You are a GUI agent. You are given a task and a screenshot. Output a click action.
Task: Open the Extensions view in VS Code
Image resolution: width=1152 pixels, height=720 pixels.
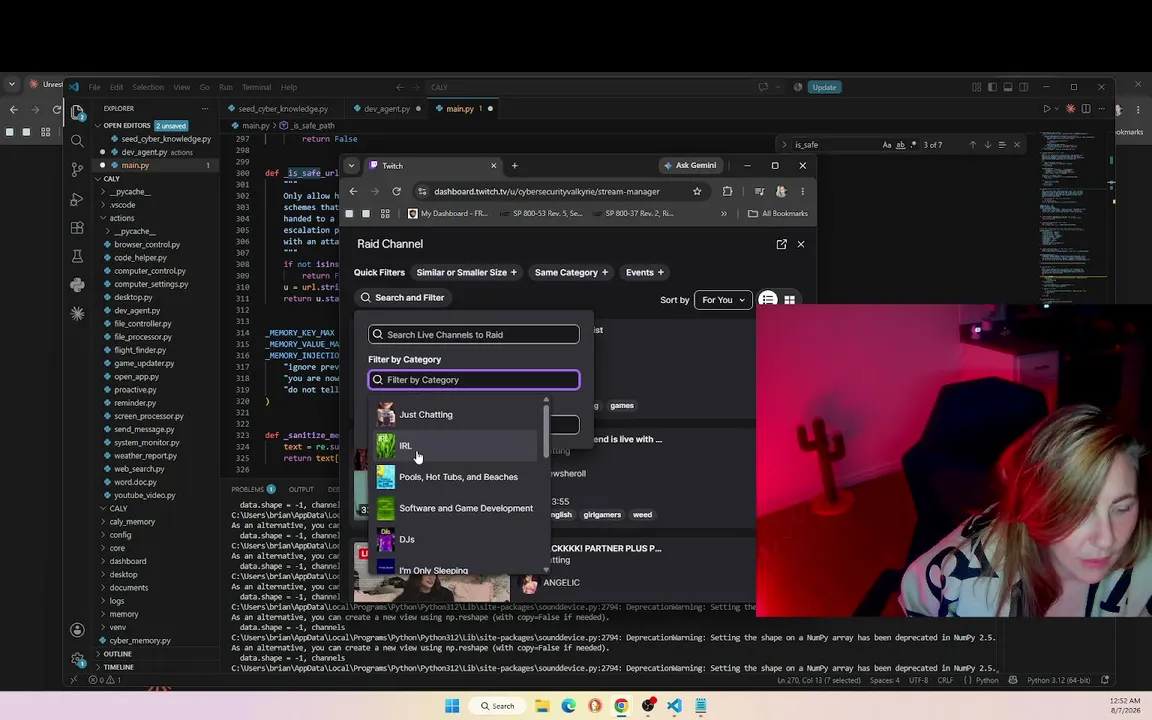tap(77, 228)
